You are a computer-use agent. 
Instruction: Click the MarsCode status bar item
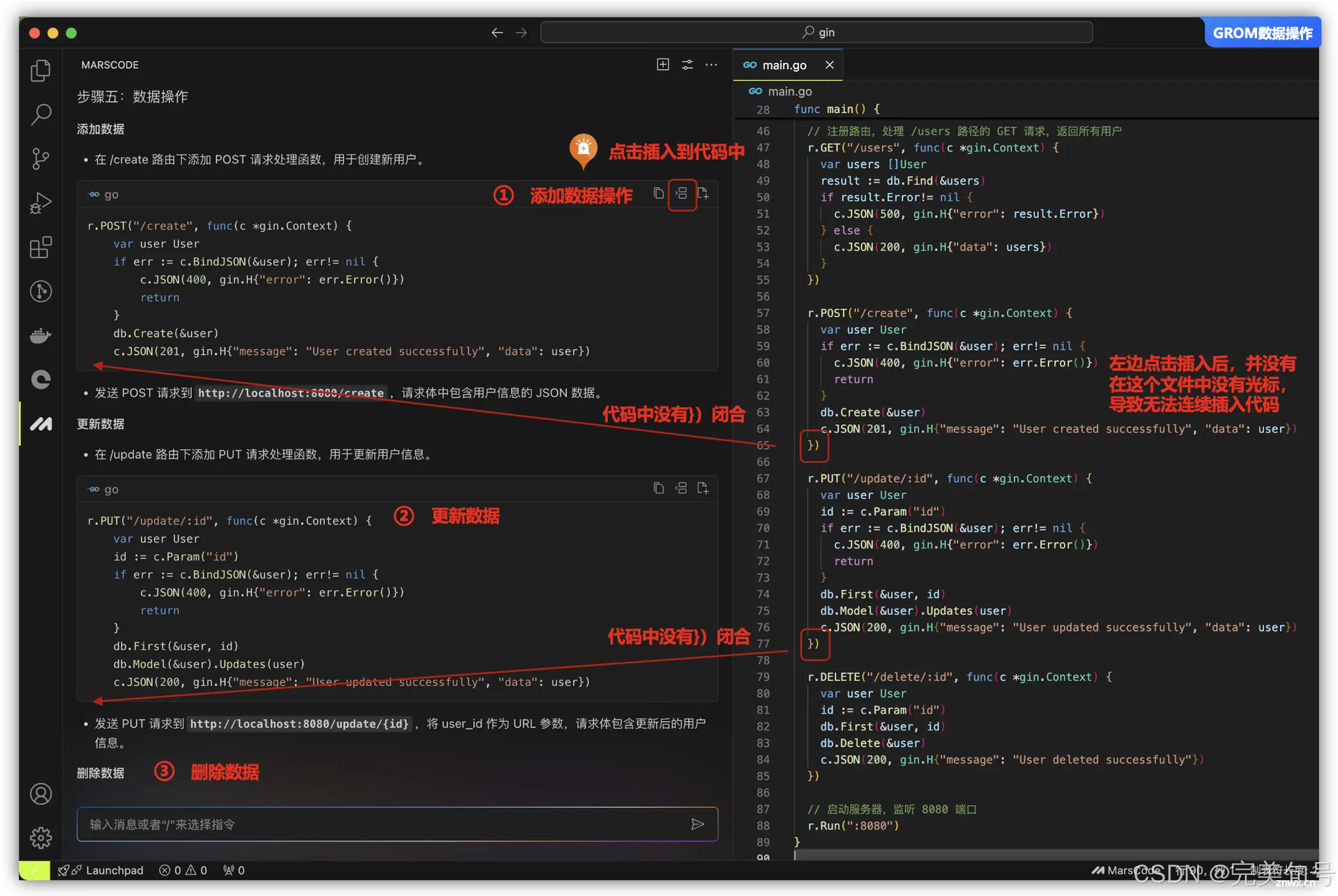1125,870
